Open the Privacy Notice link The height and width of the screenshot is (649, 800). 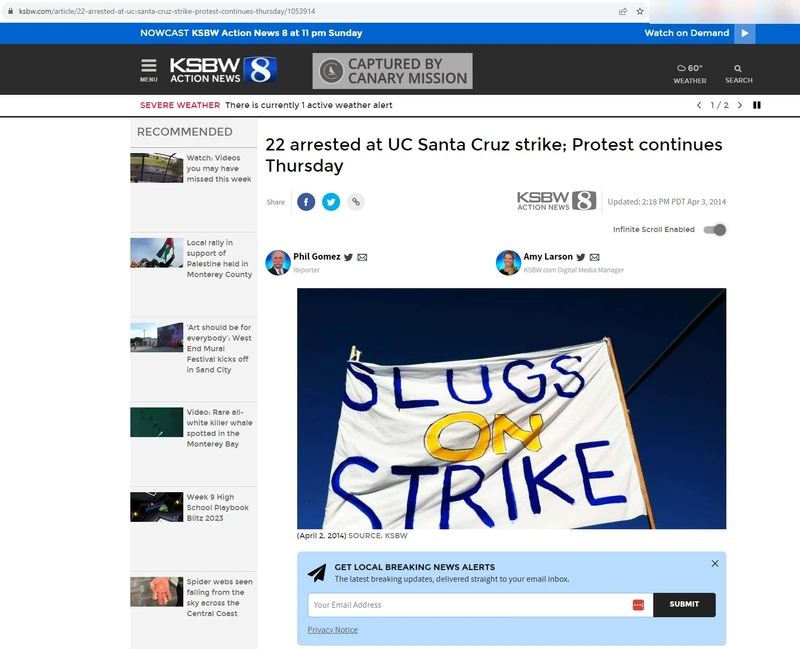(332, 630)
